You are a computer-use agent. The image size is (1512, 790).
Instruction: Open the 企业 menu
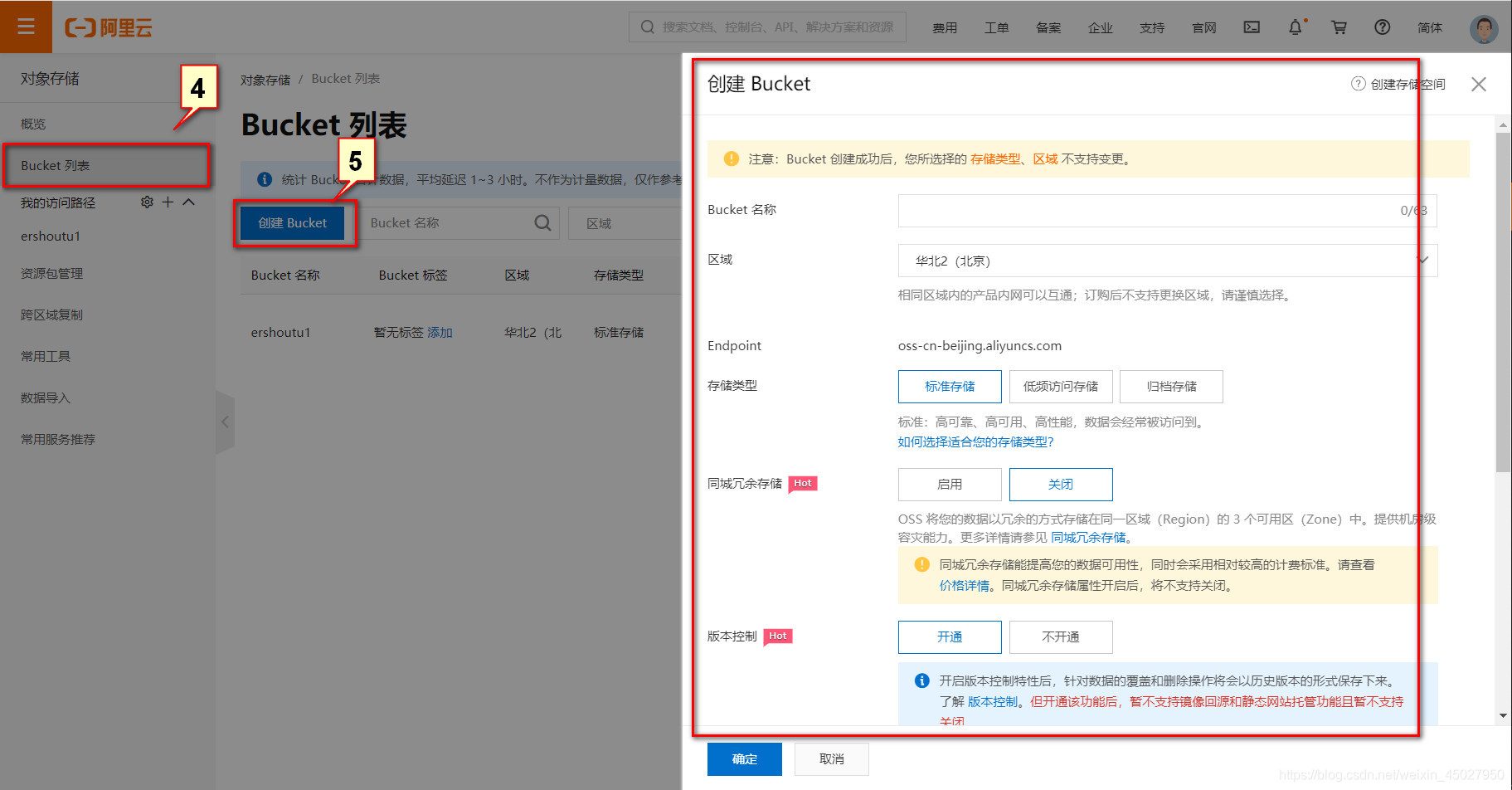(1101, 28)
